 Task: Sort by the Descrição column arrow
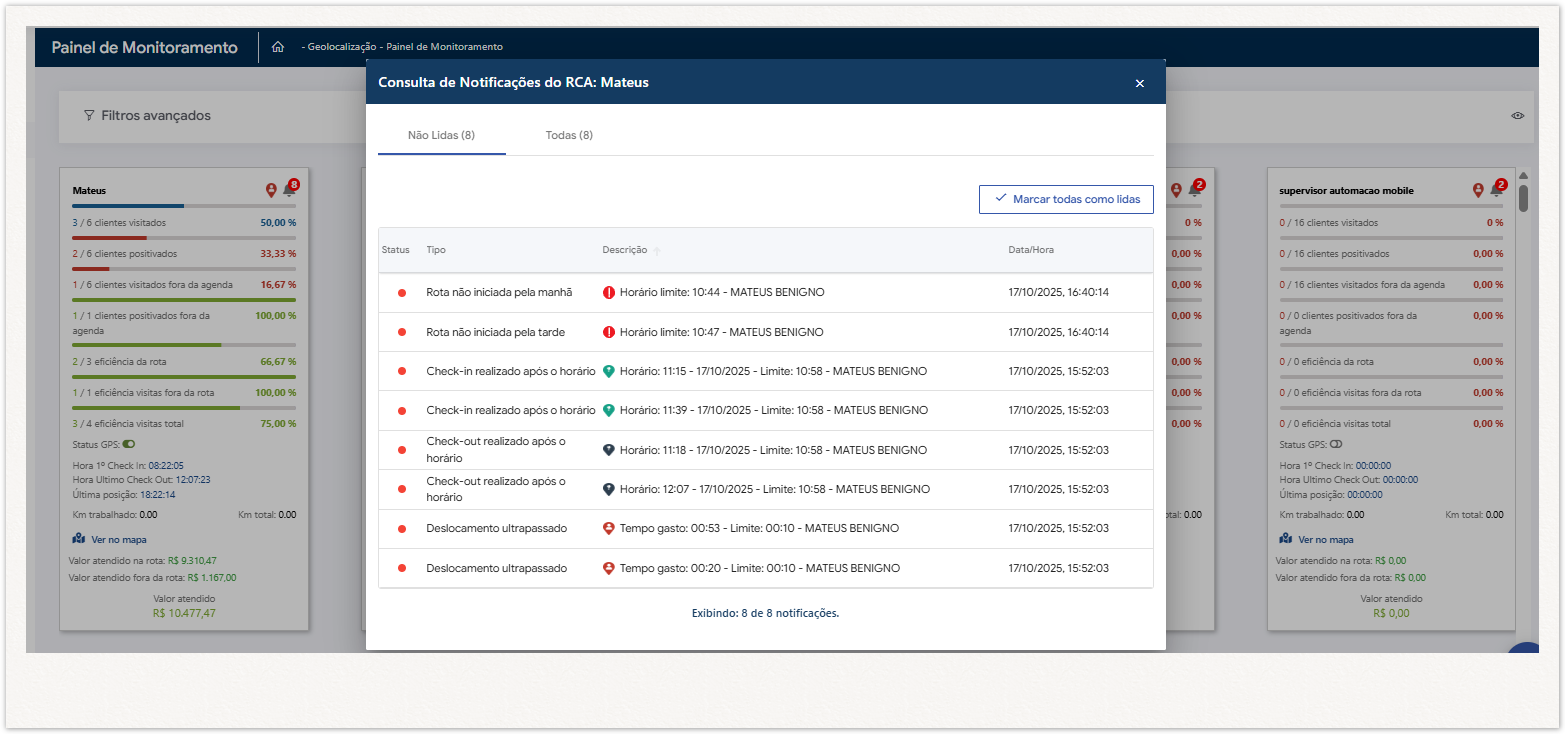[x=657, y=251]
